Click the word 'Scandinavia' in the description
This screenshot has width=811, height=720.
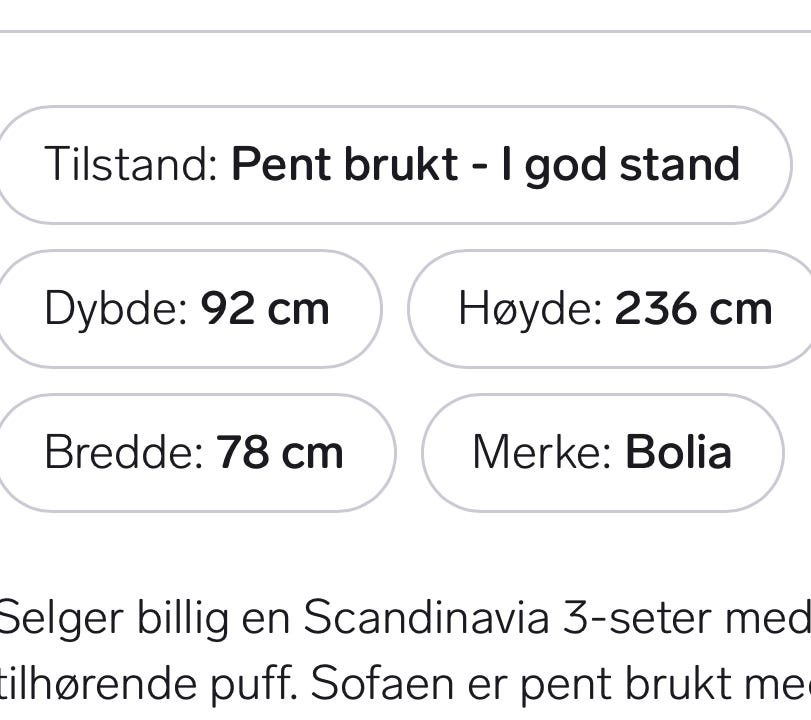[x=426, y=619]
